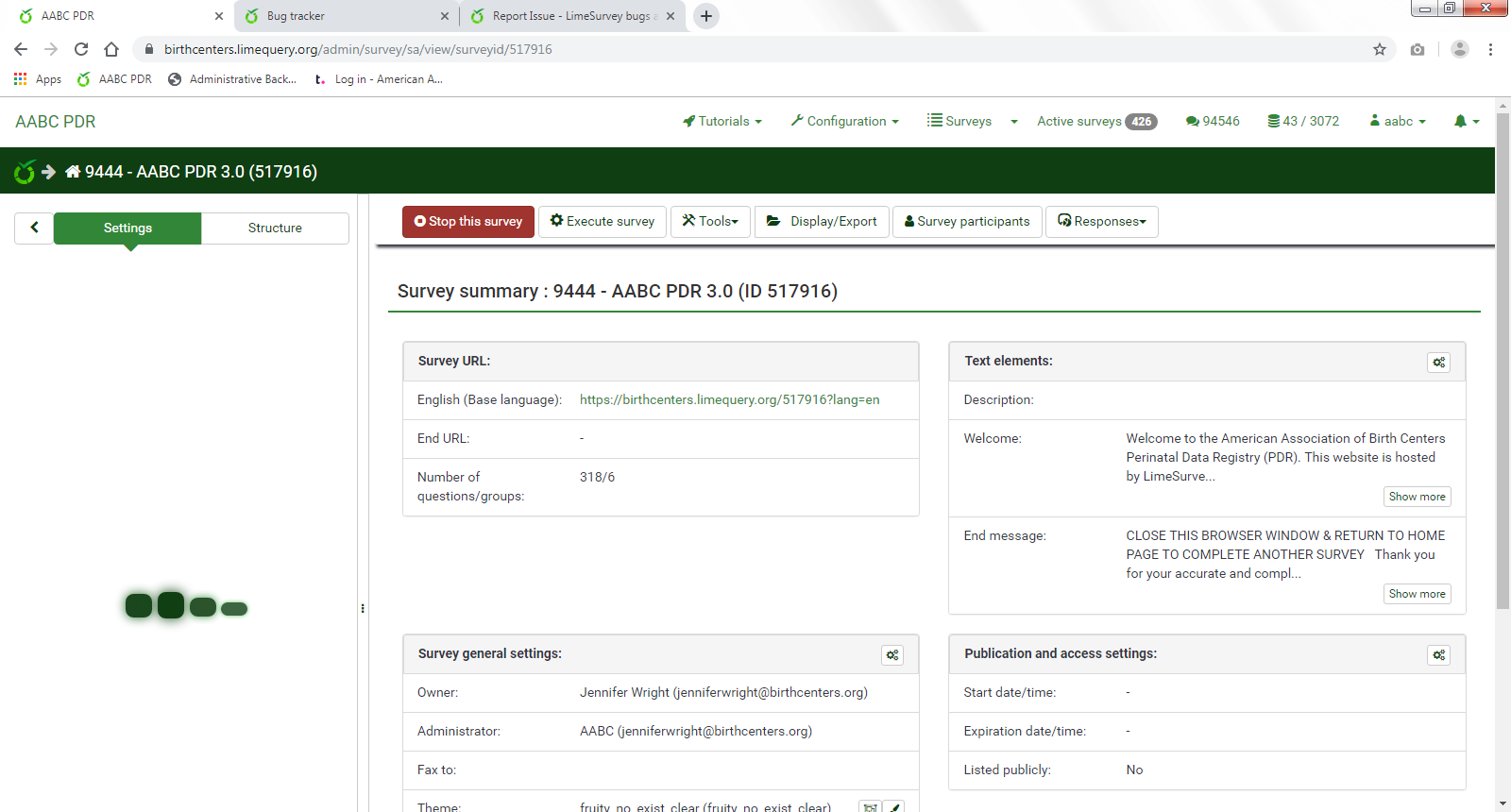Open the English base language survey URL
This screenshot has height=812, width=1511.
point(729,399)
